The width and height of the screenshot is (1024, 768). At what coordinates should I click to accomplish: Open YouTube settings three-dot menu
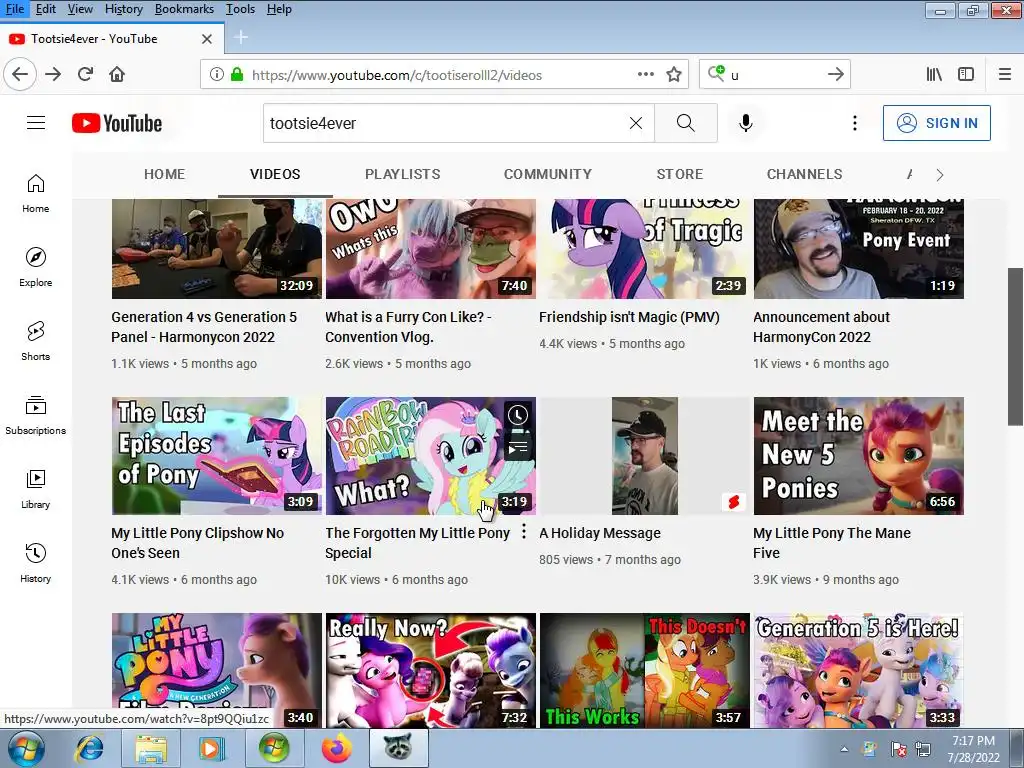pos(855,123)
